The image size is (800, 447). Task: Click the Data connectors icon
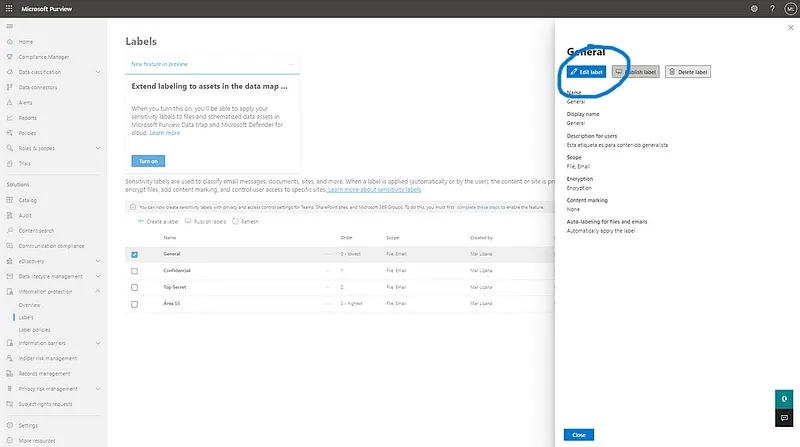click(x=10, y=87)
